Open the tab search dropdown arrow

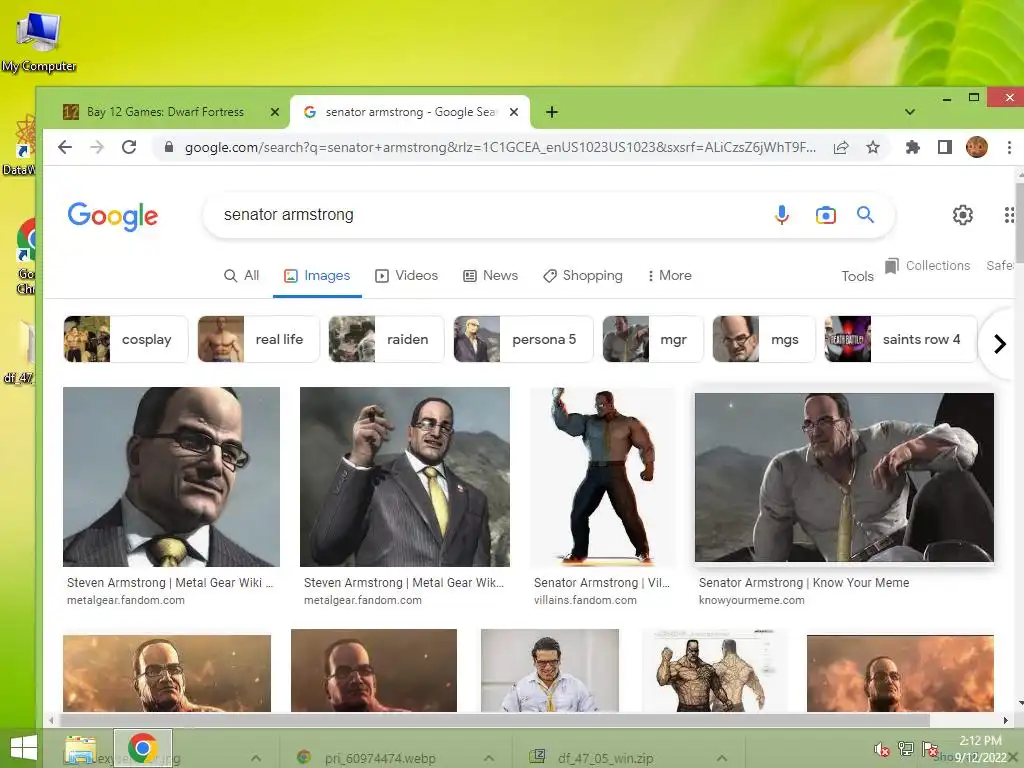[910, 112]
